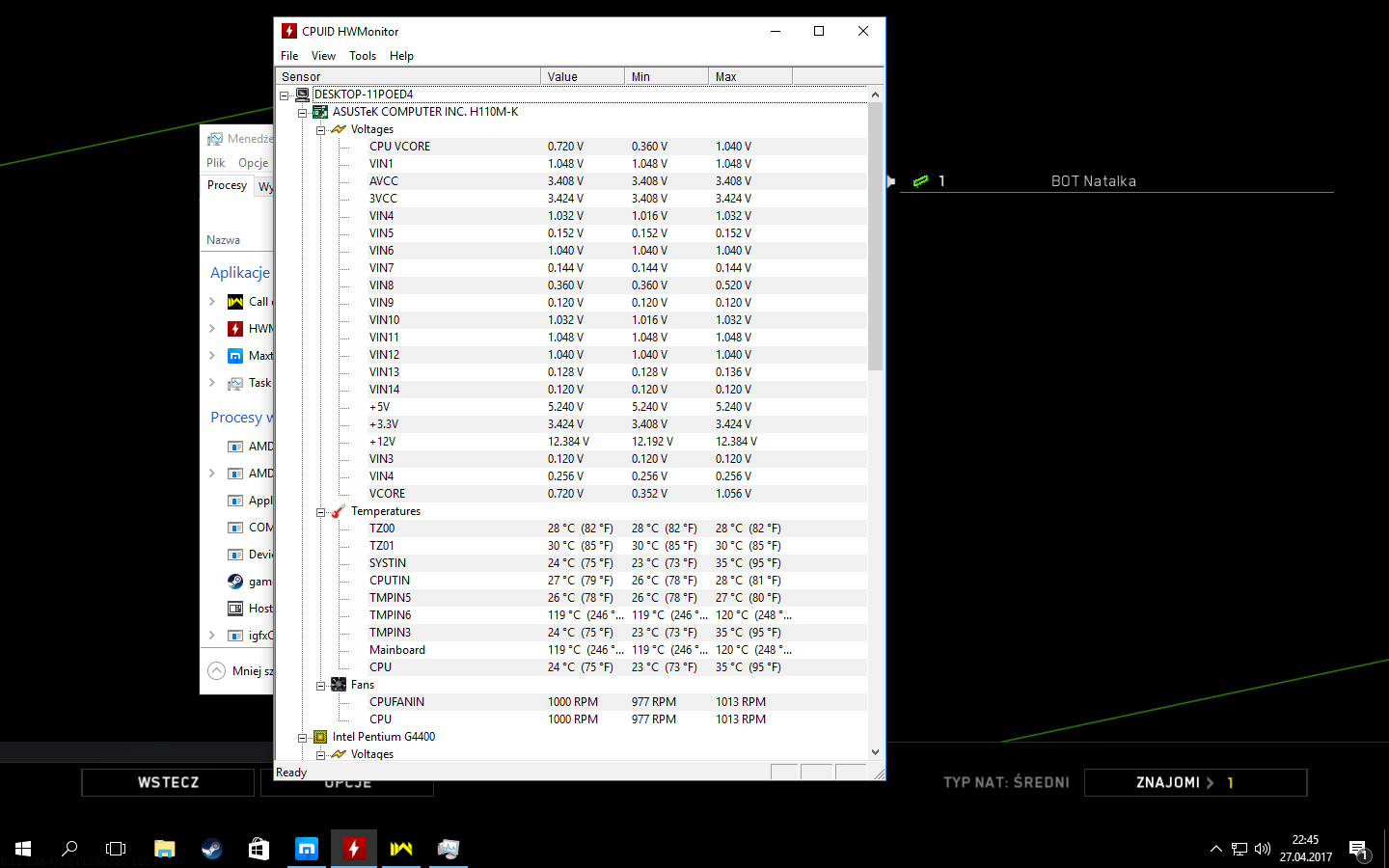Select the TMPIN6 temperature row
1389x868 pixels.
point(617,615)
